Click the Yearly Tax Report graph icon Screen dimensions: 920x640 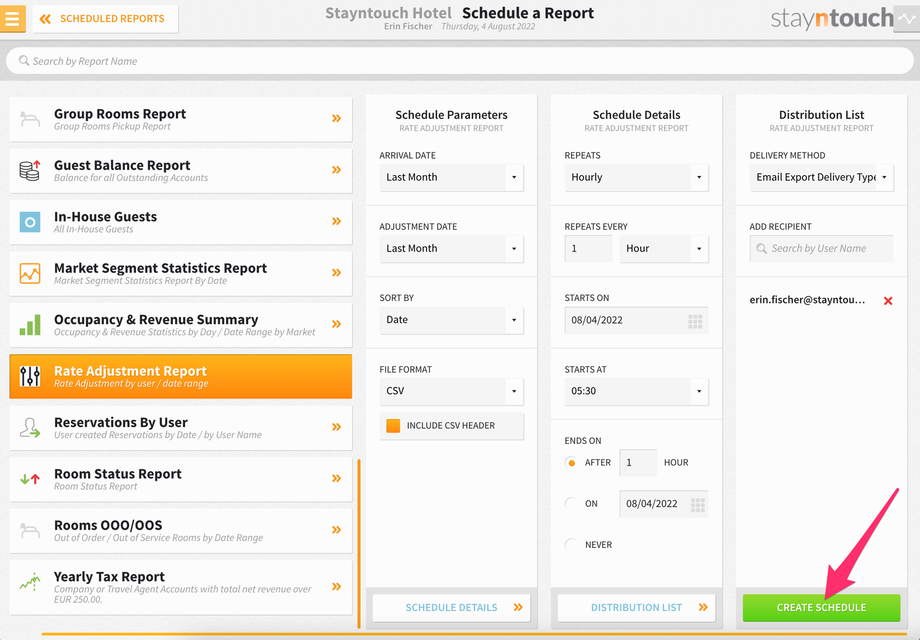(30, 581)
